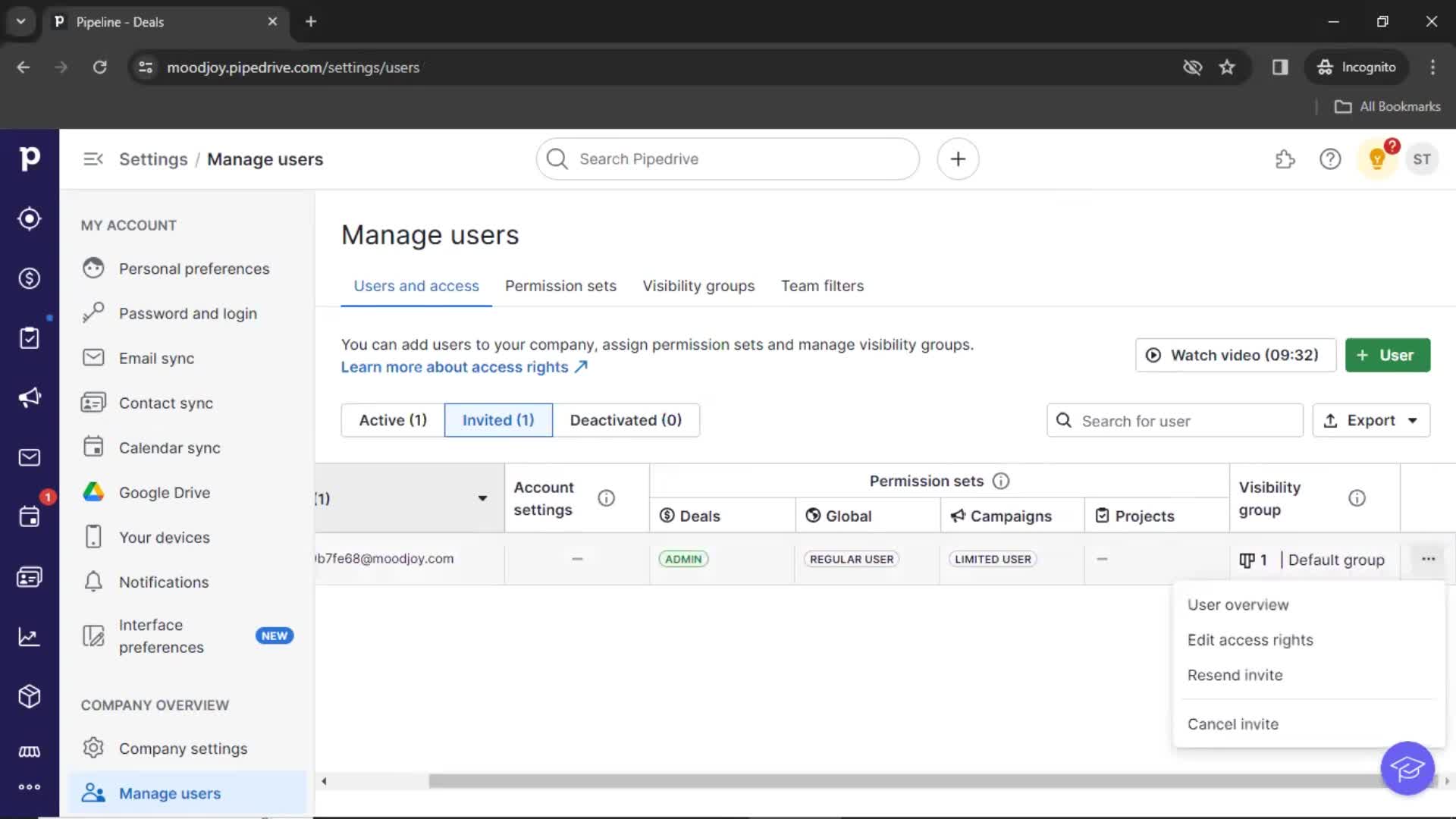Switch to the Invited (1) tab
Image resolution: width=1456 pixels, height=819 pixels.
coord(498,420)
